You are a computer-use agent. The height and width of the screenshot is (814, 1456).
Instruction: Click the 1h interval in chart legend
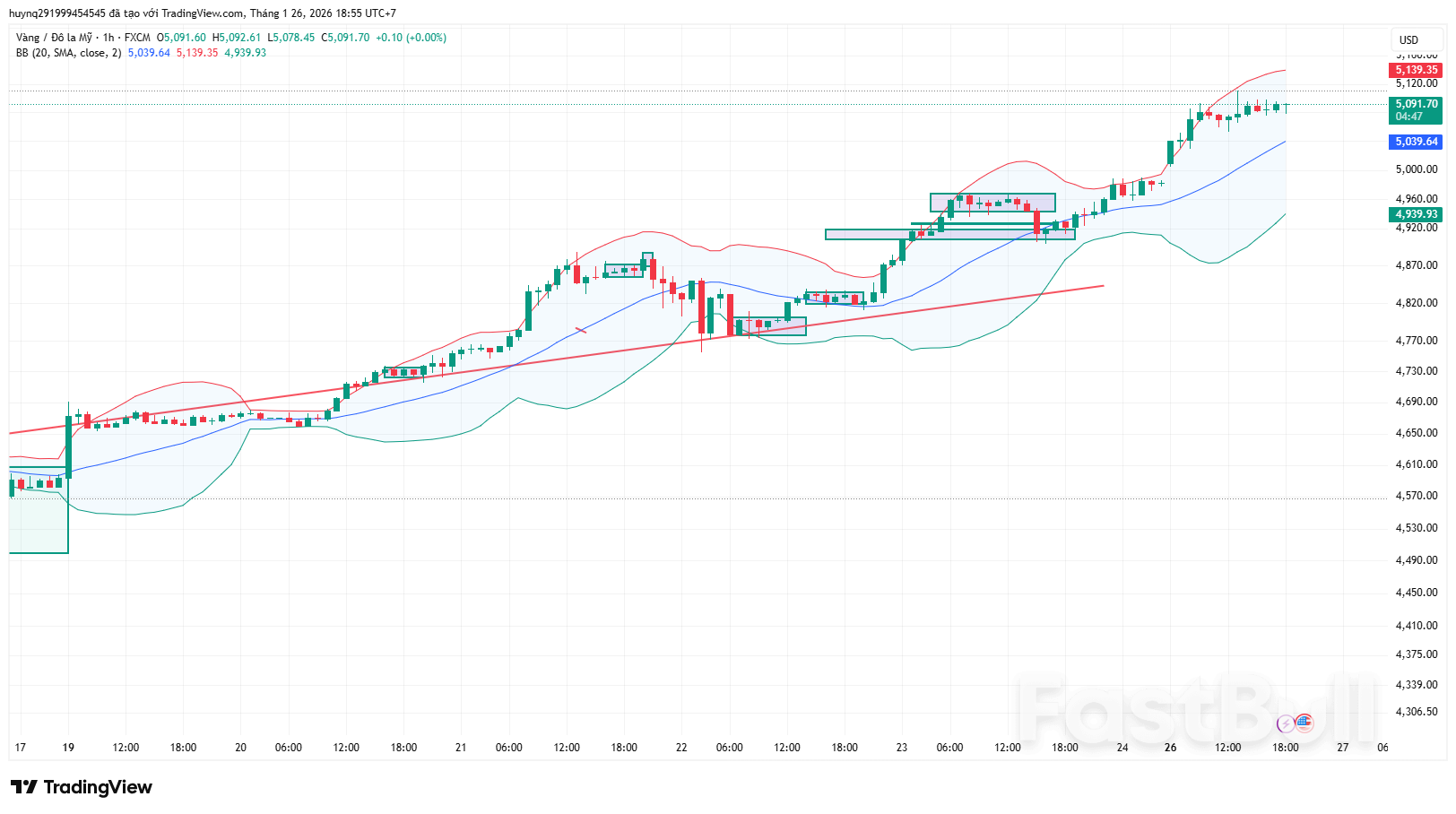click(x=108, y=38)
